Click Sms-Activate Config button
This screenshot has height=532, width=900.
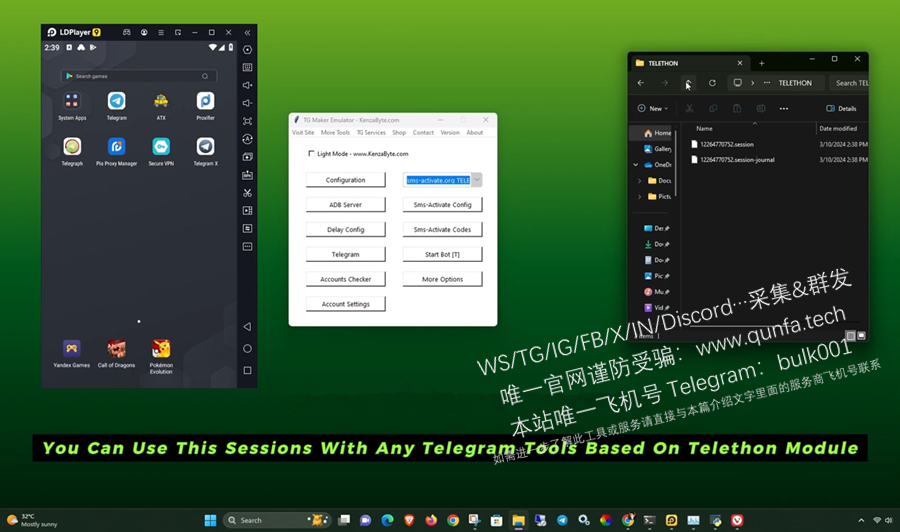tap(443, 205)
